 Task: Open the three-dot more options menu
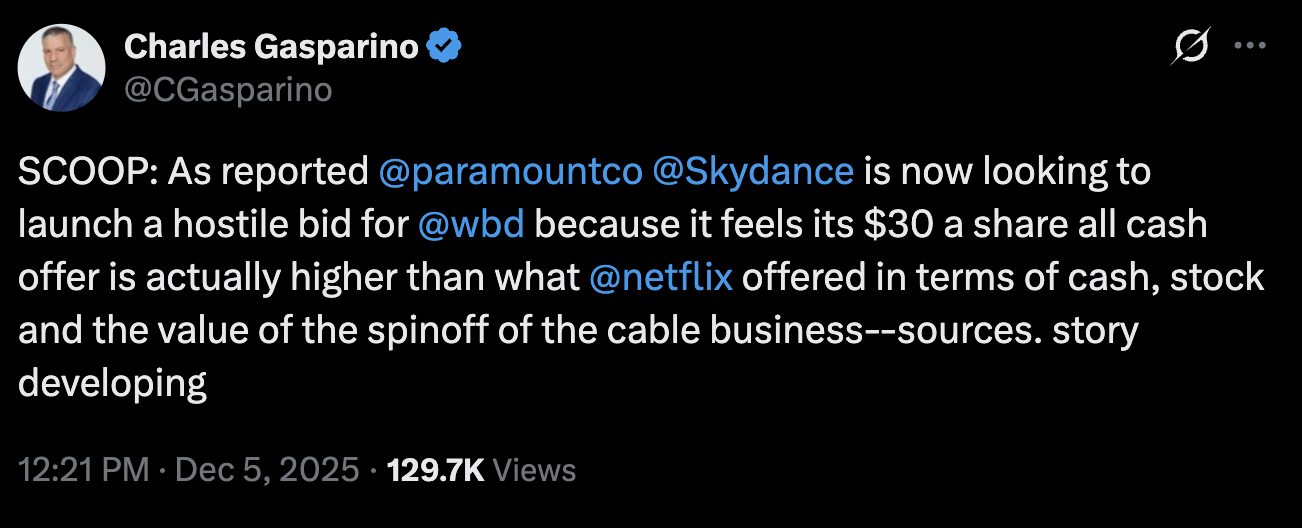pyautogui.click(x=1250, y=46)
